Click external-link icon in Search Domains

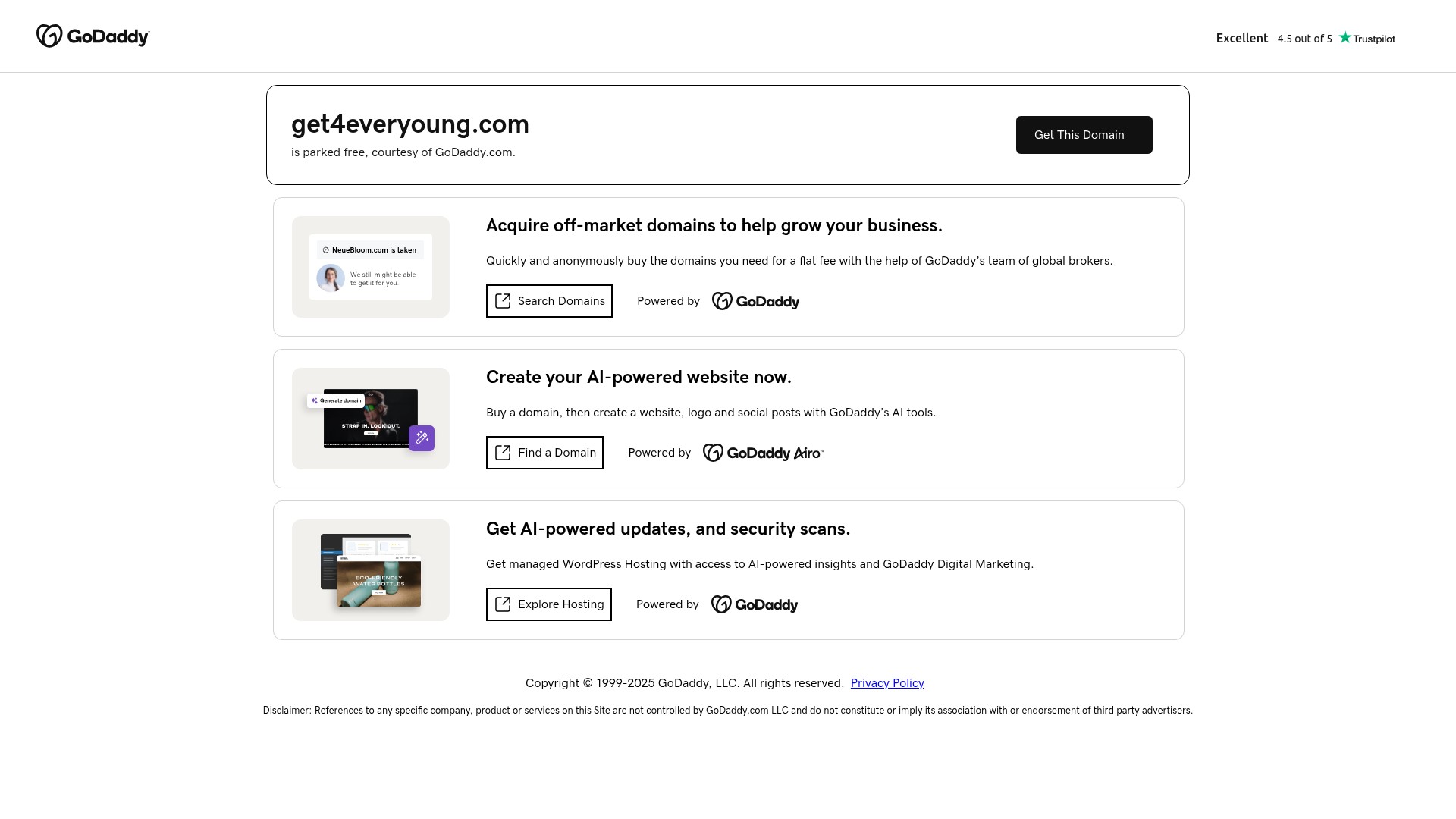point(503,301)
